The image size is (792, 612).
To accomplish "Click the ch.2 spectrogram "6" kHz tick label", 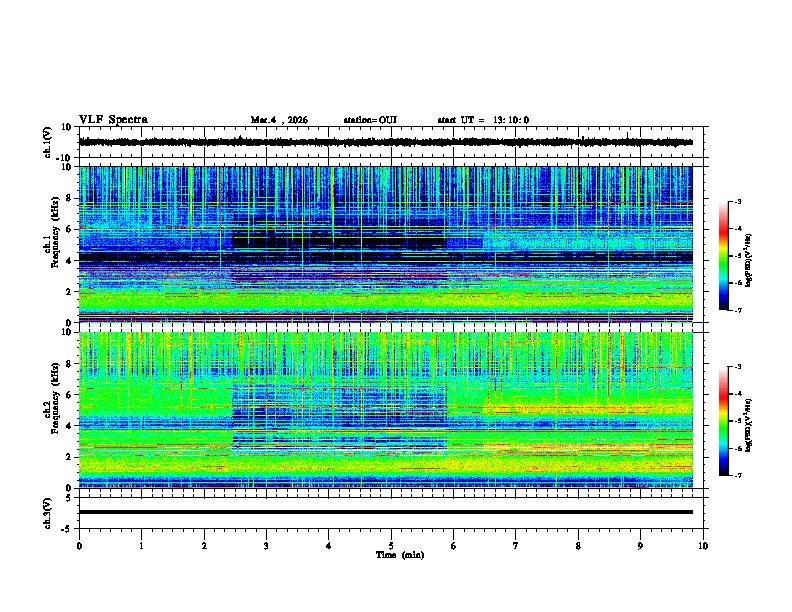I will coord(69,395).
